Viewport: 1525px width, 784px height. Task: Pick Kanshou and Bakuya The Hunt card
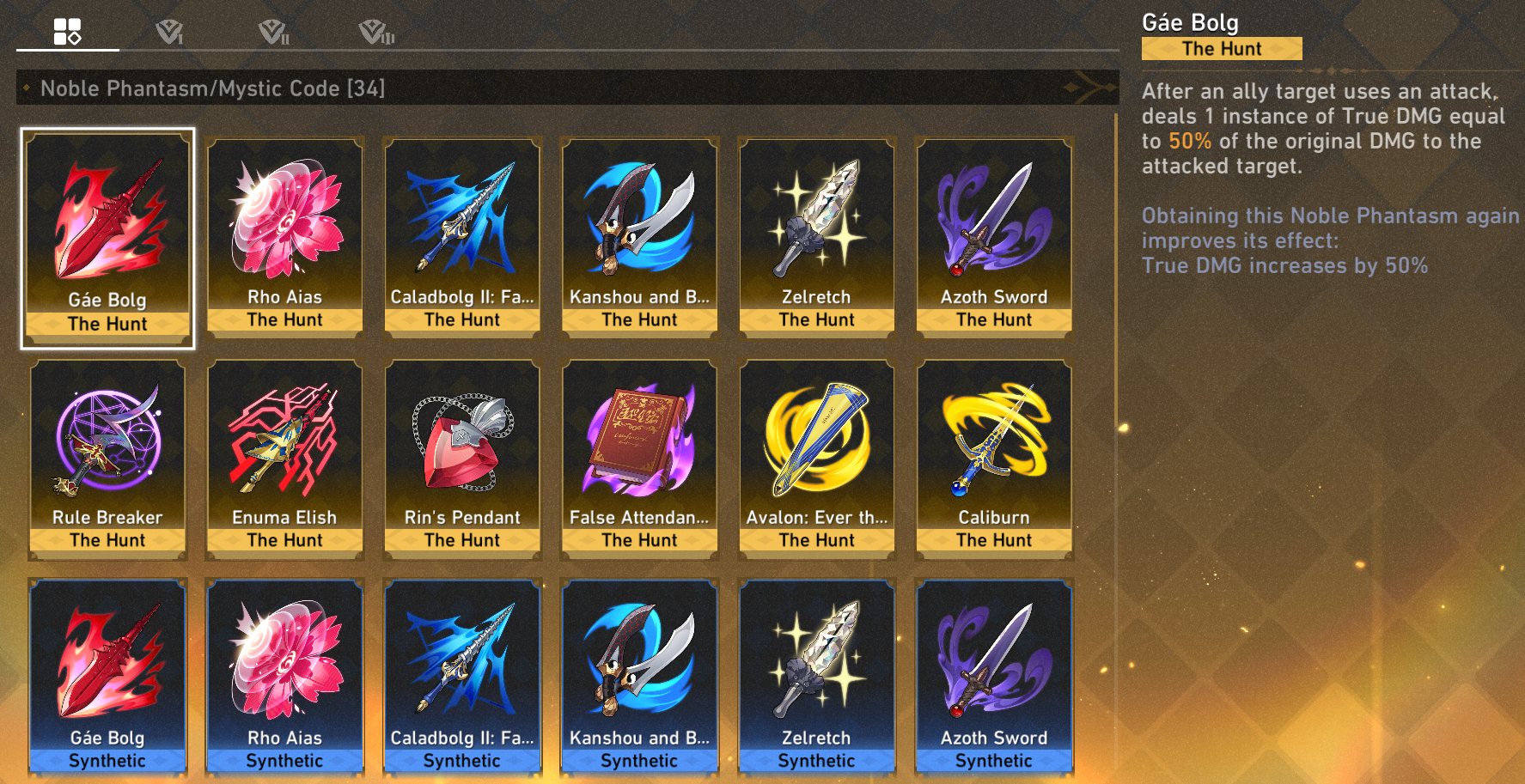(639, 236)
